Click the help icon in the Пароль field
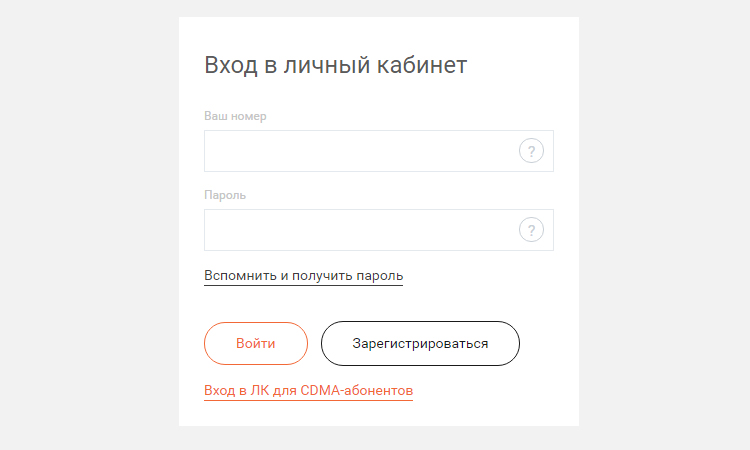Screen dimensions: 750x450 [x=531, y=230]
